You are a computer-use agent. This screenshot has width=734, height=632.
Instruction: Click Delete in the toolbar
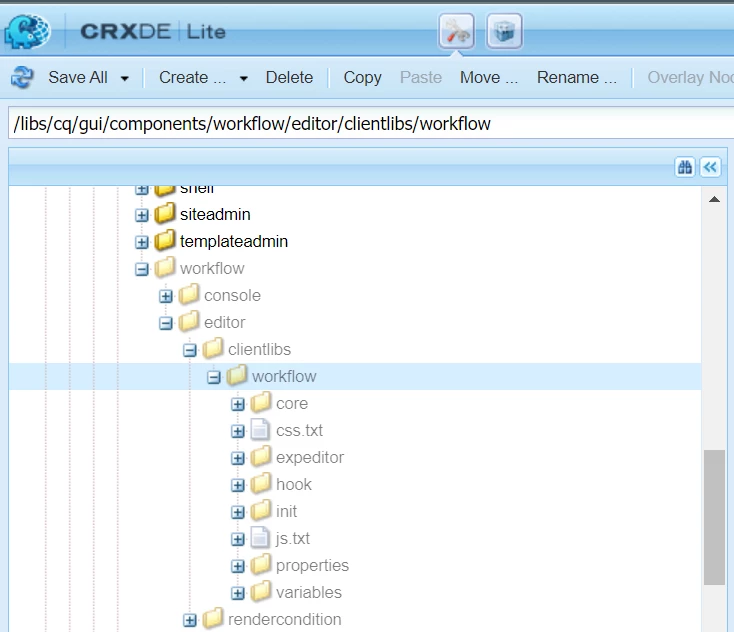pyautogui.click(x=289, y=77)
